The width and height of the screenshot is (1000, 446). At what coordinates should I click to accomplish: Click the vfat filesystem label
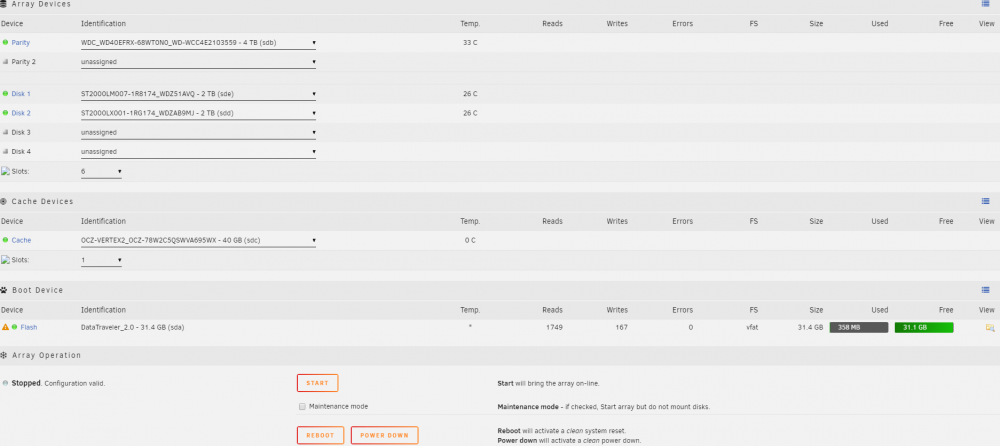click(x=752, y=327)
